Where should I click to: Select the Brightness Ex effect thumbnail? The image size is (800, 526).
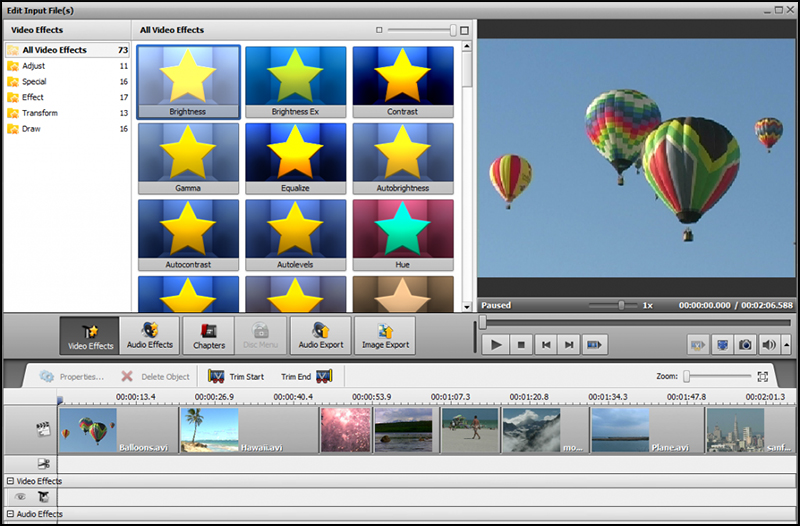pos(295,82)
